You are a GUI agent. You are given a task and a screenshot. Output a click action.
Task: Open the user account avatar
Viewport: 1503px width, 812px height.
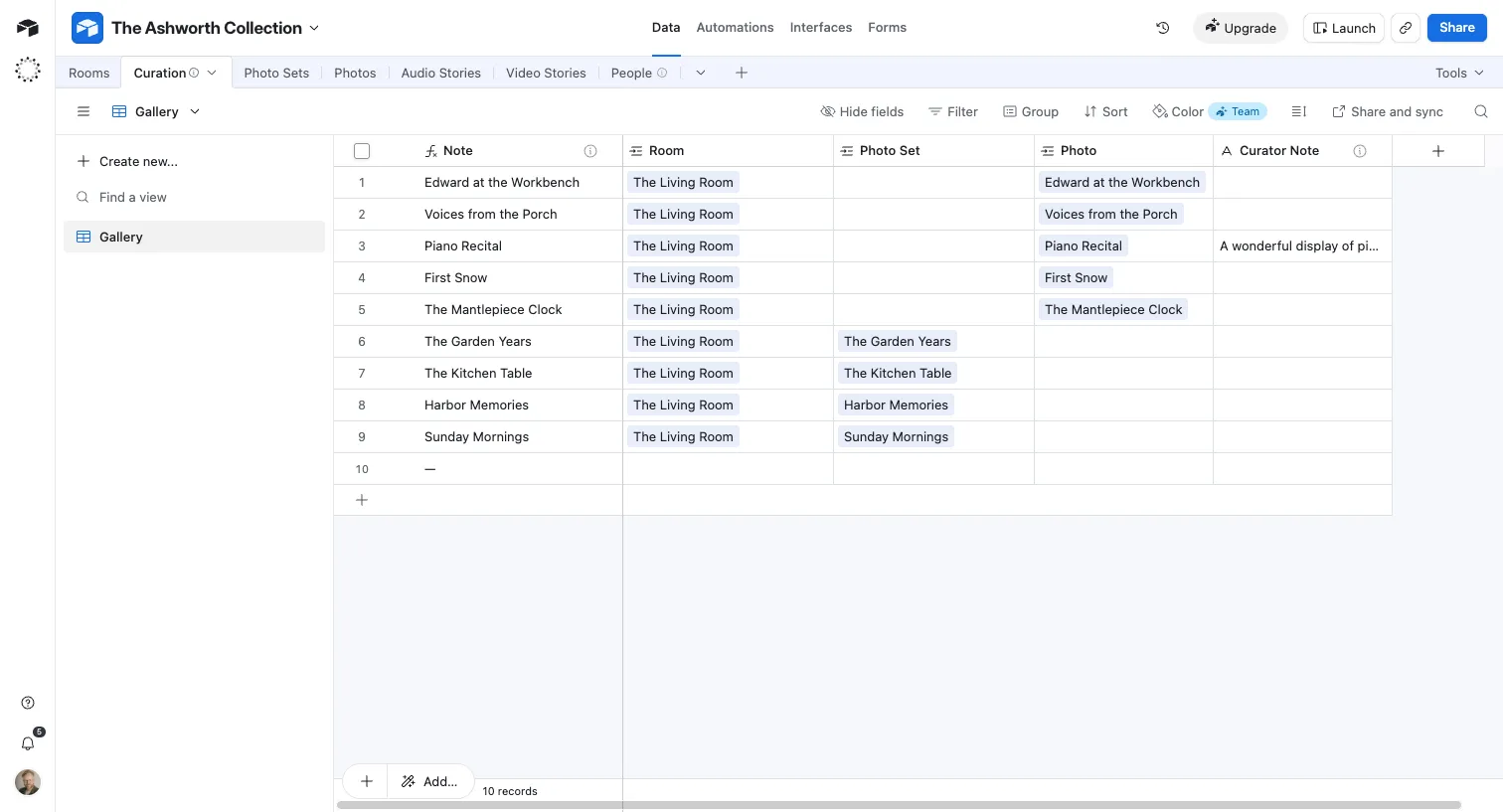[x=28, y=782]
